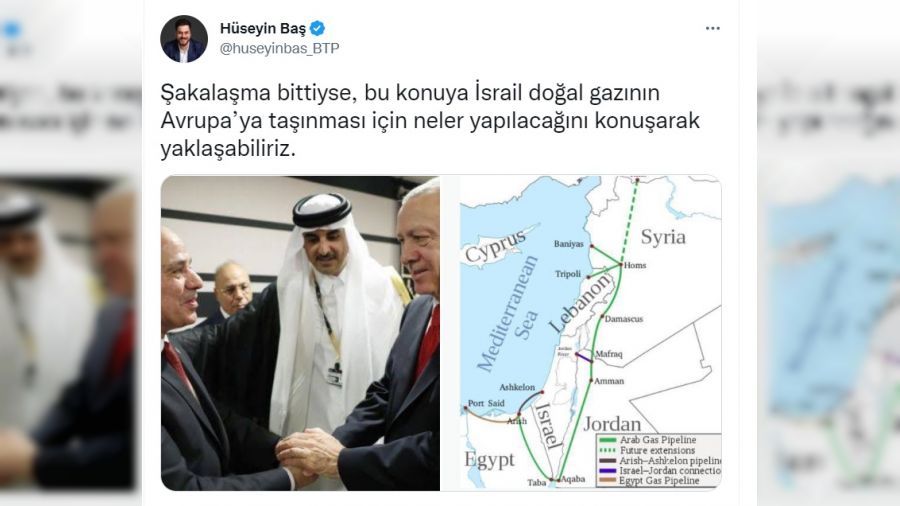900x506 pixels.
Task: Open the handshake photo on the left
Action: point(300,333)
